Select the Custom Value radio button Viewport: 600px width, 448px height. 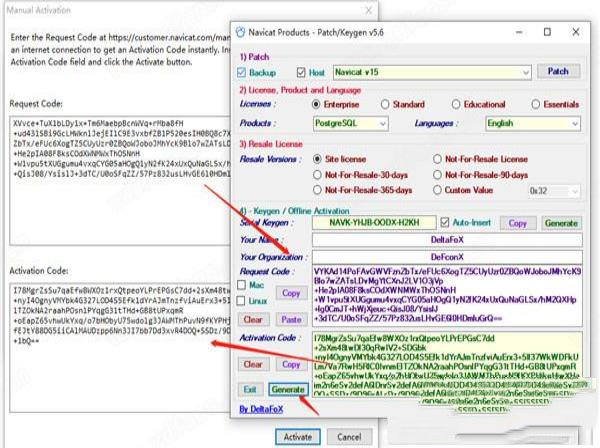[437, 190]
